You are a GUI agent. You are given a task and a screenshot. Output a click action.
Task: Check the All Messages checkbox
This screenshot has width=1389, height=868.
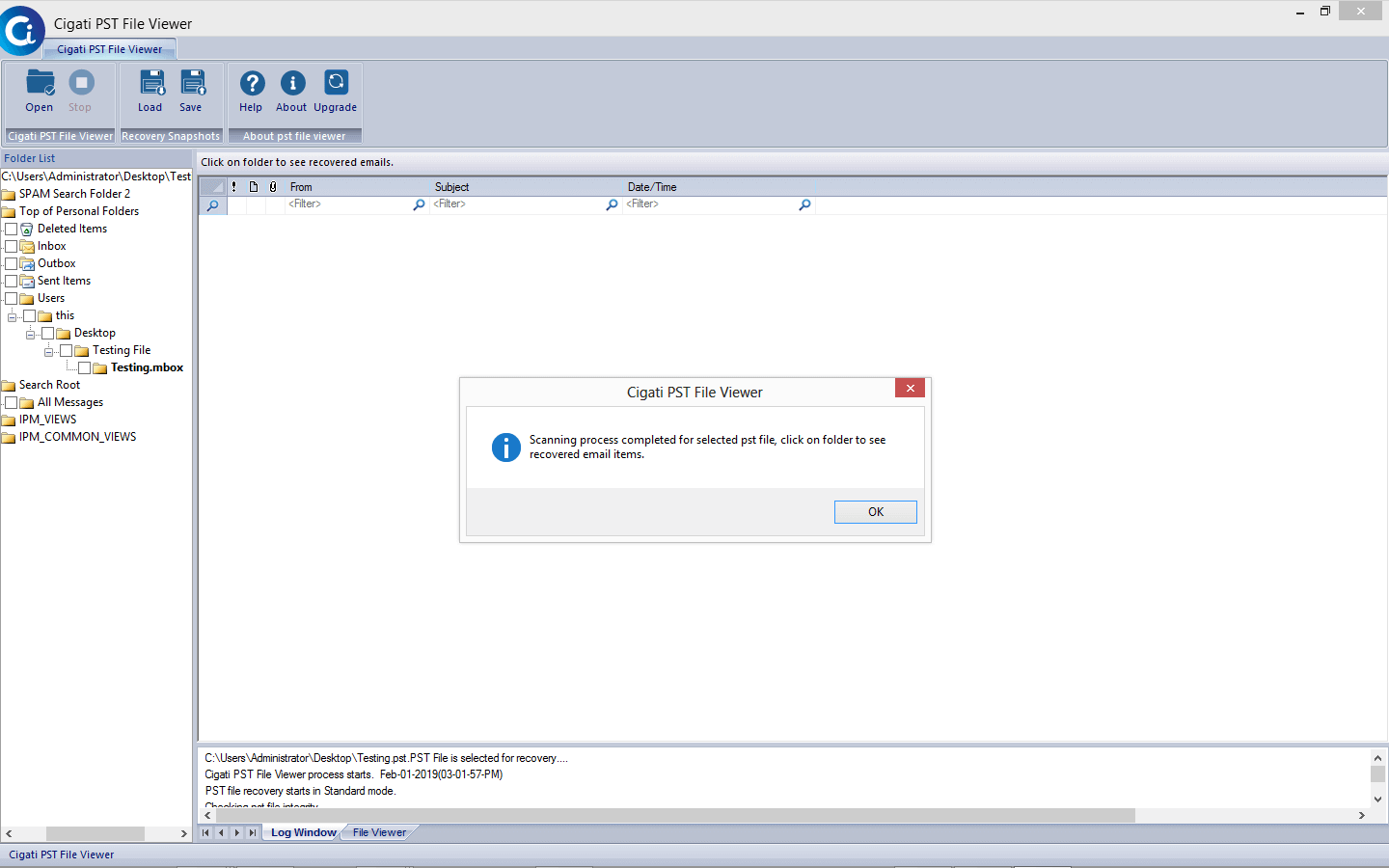click(x=12, y=402)
